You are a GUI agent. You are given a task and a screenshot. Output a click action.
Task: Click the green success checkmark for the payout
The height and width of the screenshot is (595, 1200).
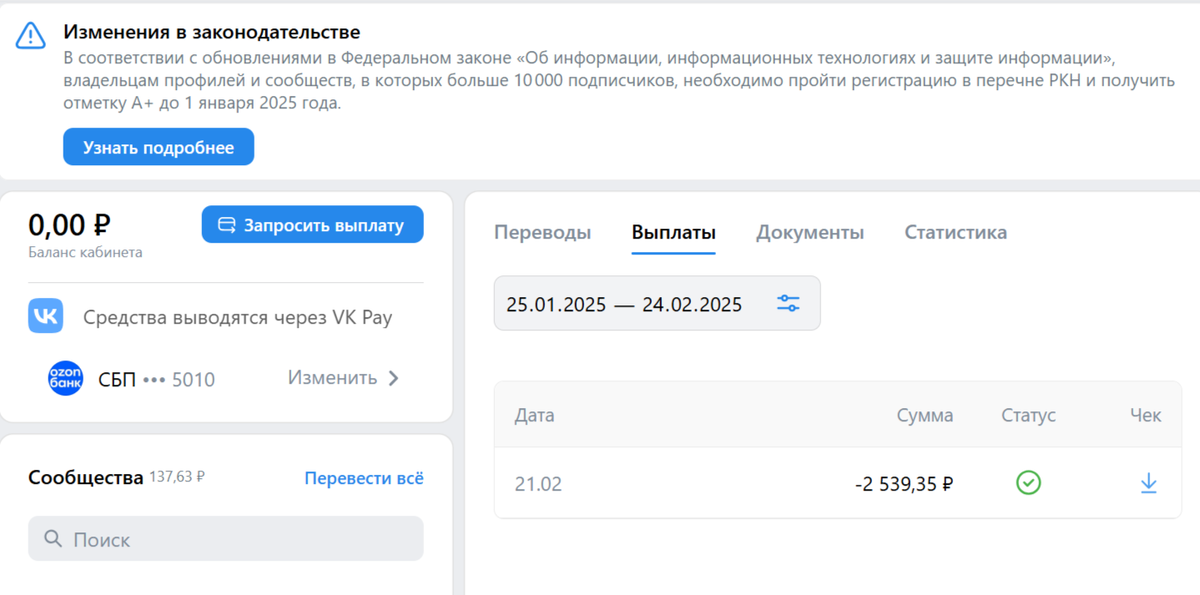1029,483
